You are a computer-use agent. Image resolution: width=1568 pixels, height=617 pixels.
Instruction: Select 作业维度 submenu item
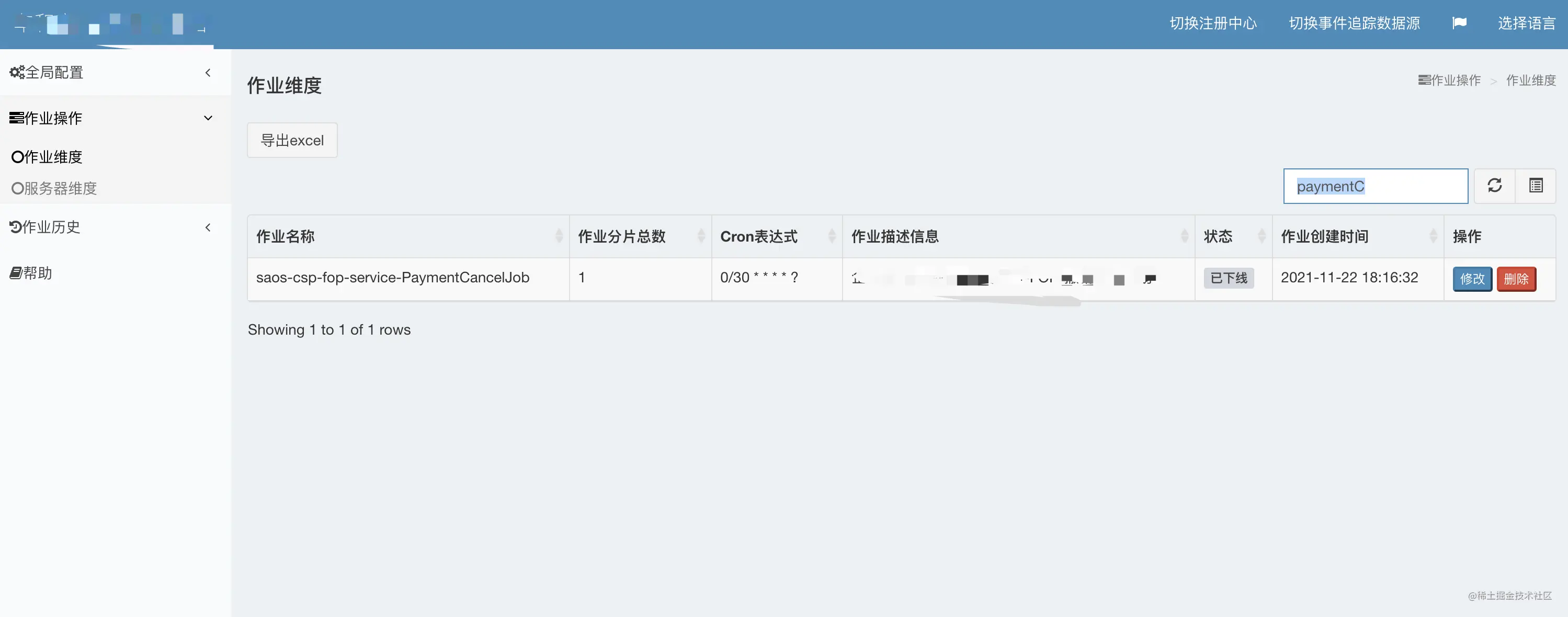point(47,157)
